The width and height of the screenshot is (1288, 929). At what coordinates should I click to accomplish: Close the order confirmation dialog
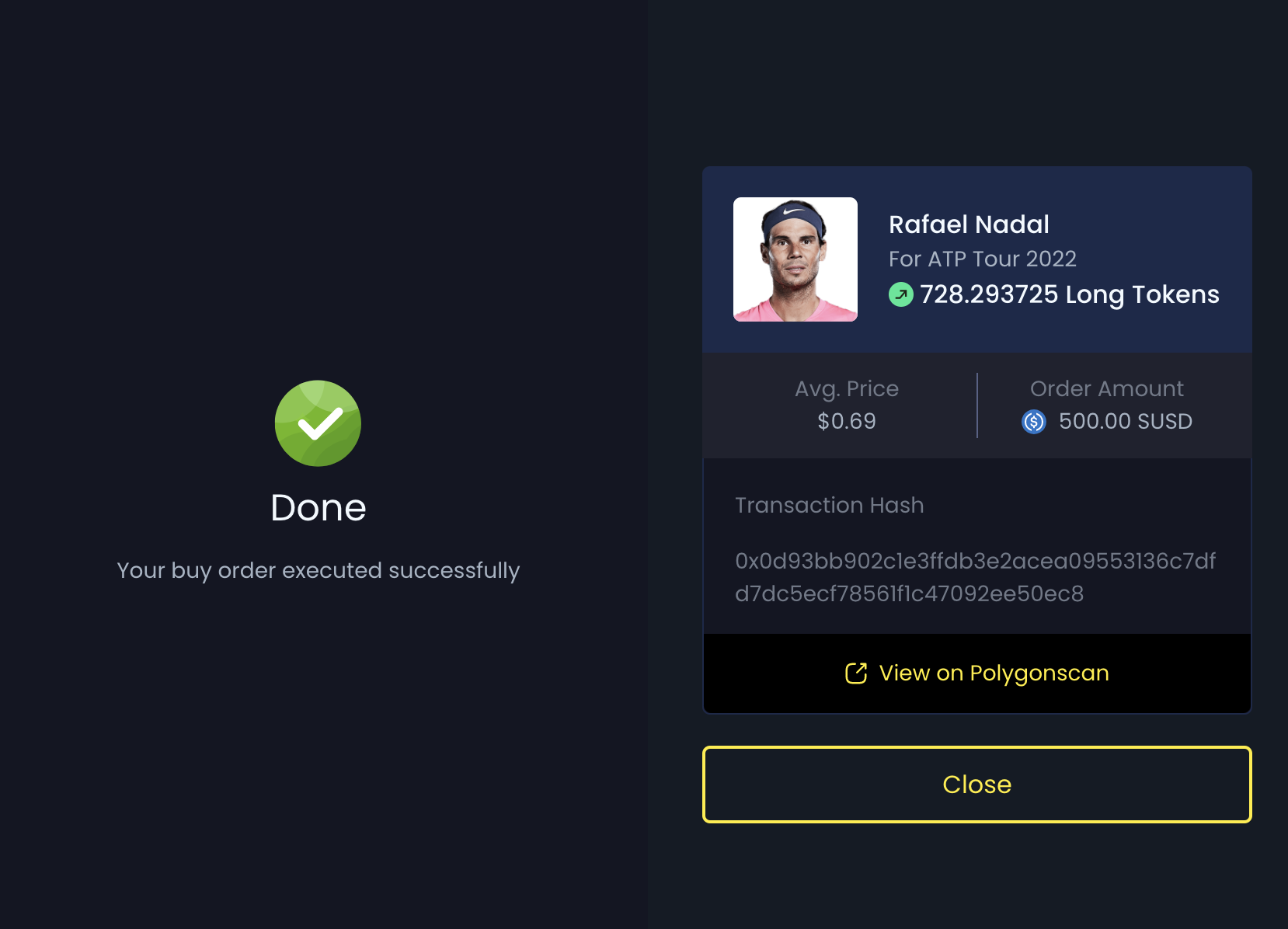click(977, 785)
